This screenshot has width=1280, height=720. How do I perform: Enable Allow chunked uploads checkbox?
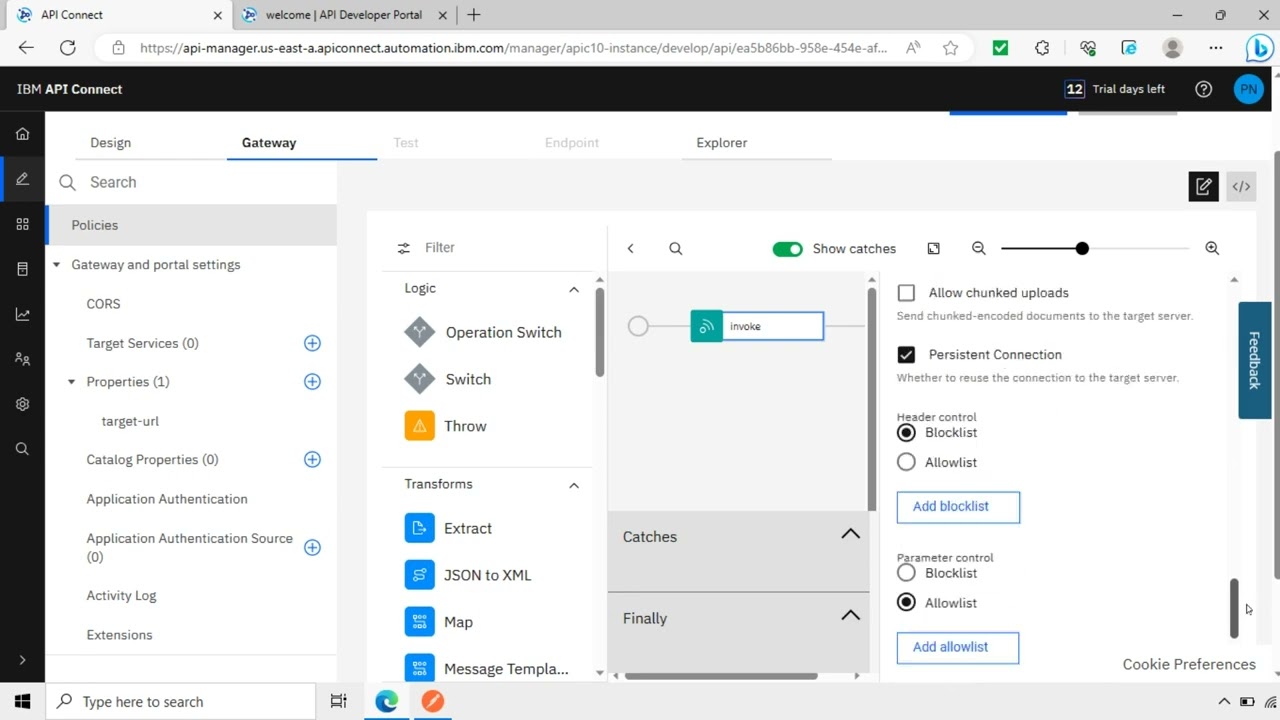pos(906,293)
